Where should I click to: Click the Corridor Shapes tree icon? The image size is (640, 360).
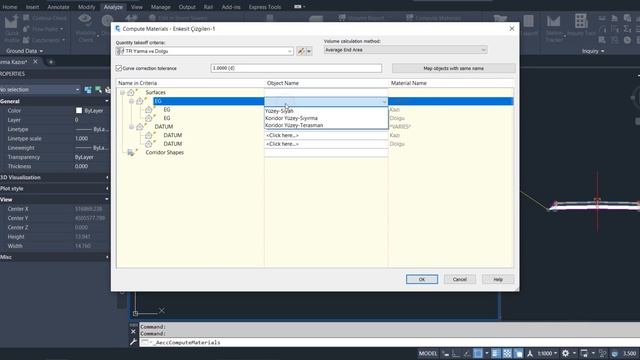[131, 153]
